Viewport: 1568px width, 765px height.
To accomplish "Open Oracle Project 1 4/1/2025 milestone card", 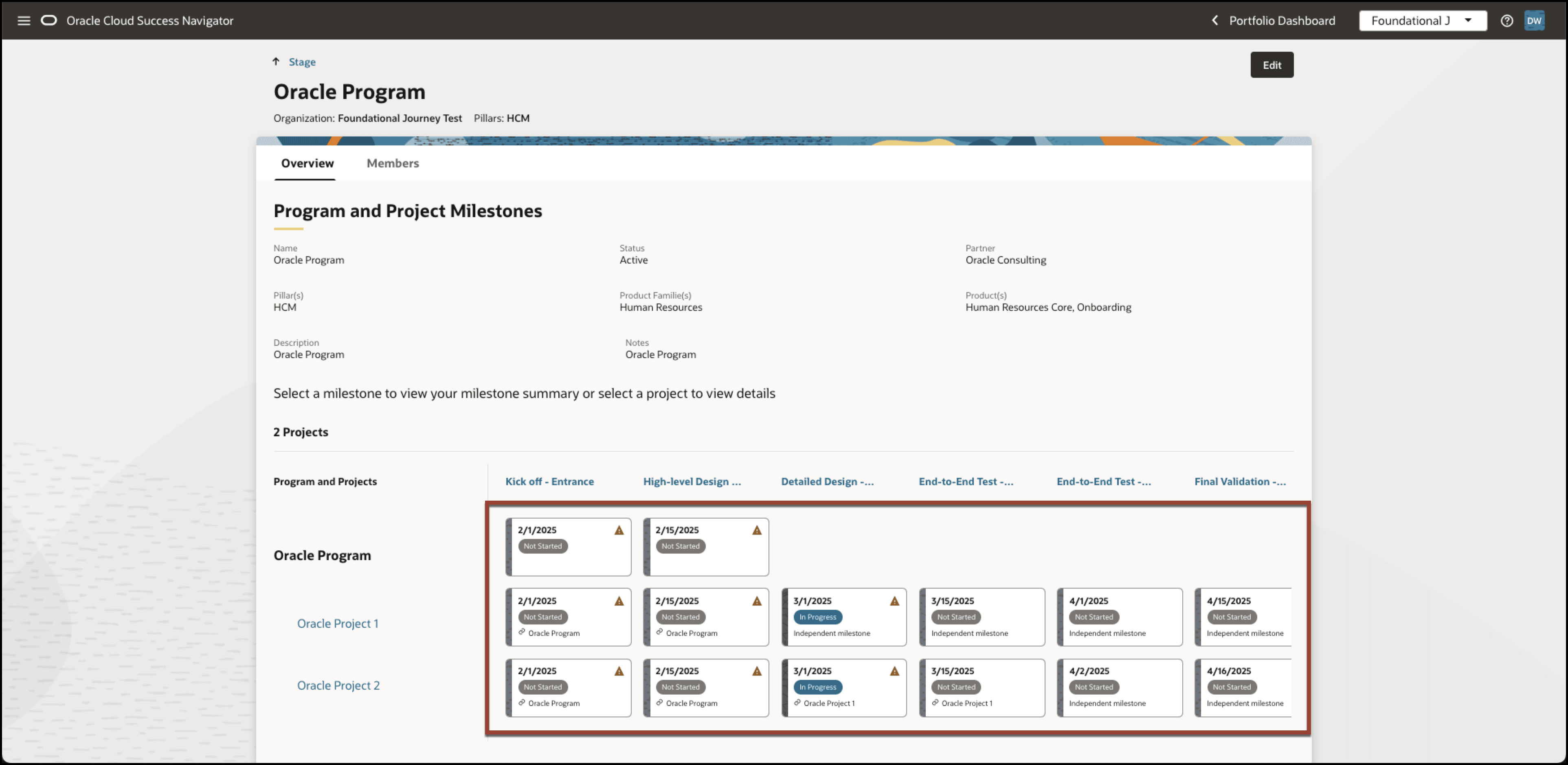I will pos(1120,616).
